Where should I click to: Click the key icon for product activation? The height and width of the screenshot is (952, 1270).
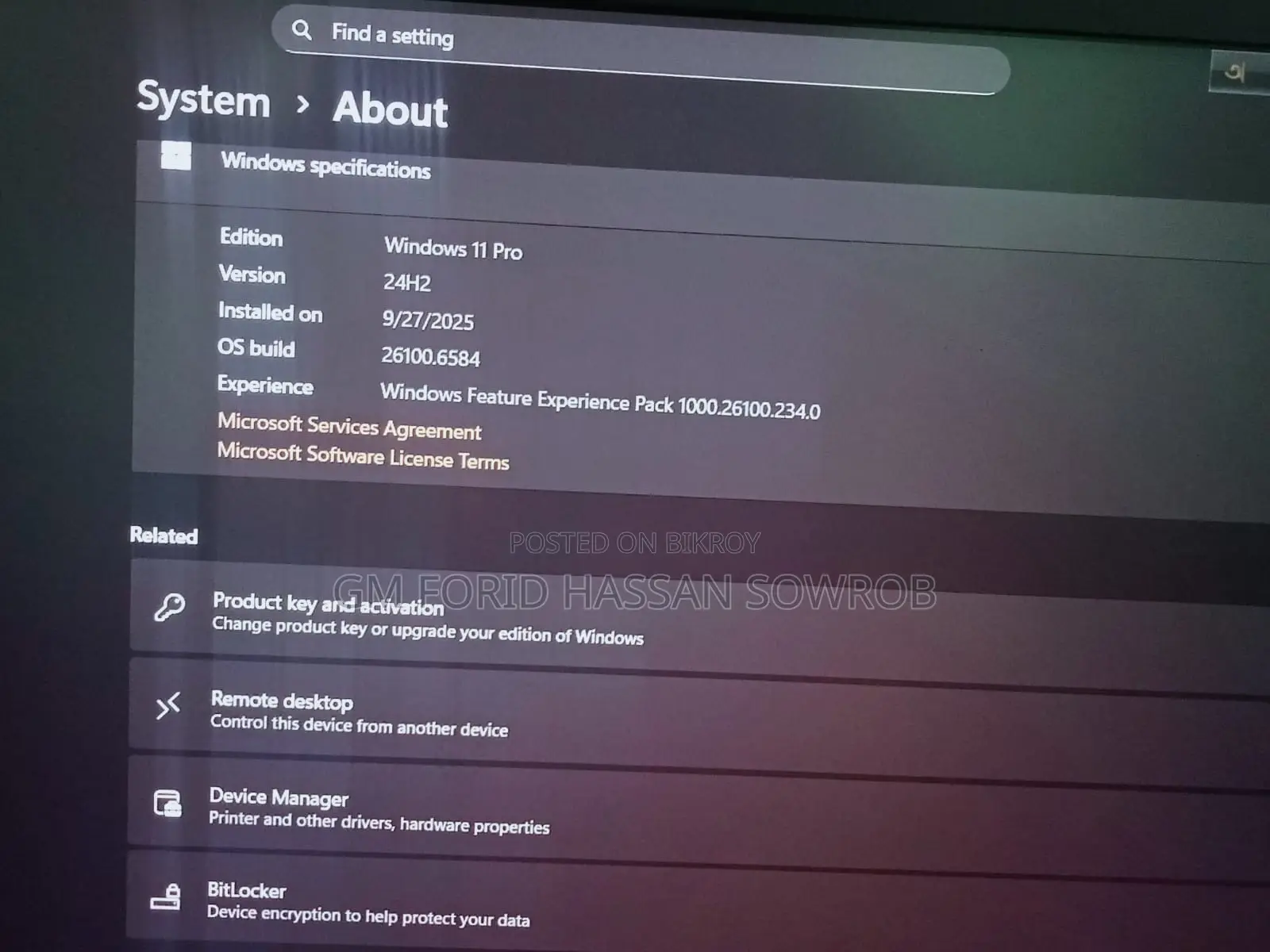click(x=169, y=608)
